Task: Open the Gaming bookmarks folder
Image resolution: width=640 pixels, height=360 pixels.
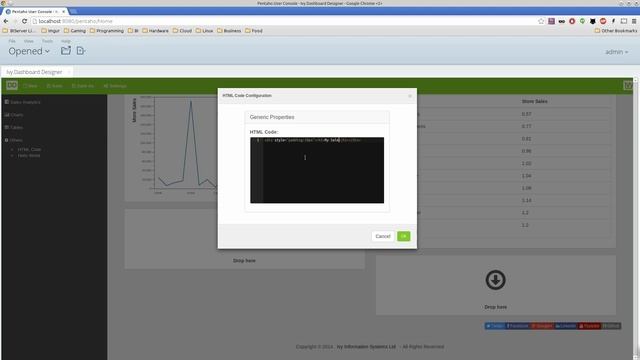Action: 75,31
